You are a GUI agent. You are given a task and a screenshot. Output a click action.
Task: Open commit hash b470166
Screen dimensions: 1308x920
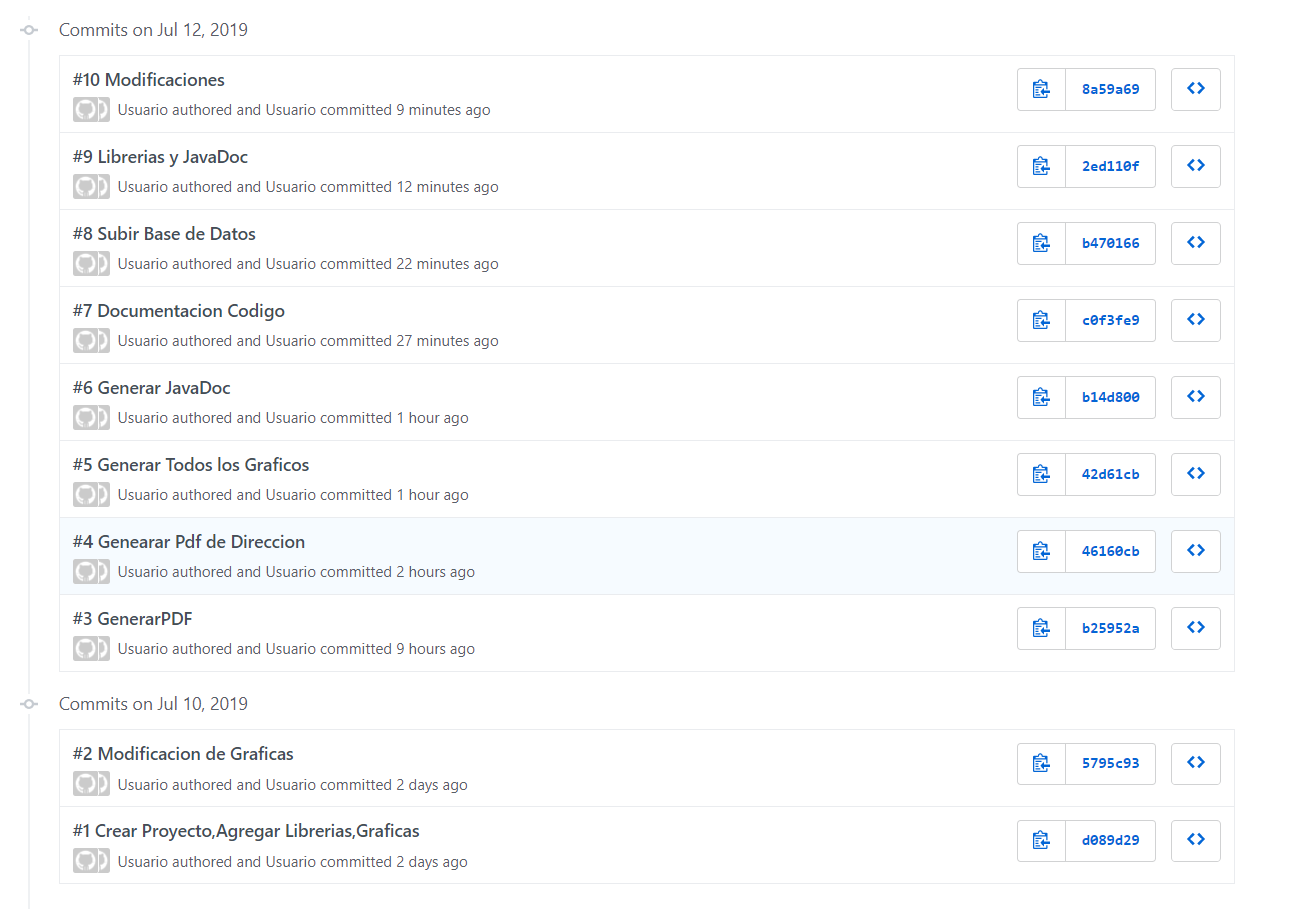coord(1110,243)
